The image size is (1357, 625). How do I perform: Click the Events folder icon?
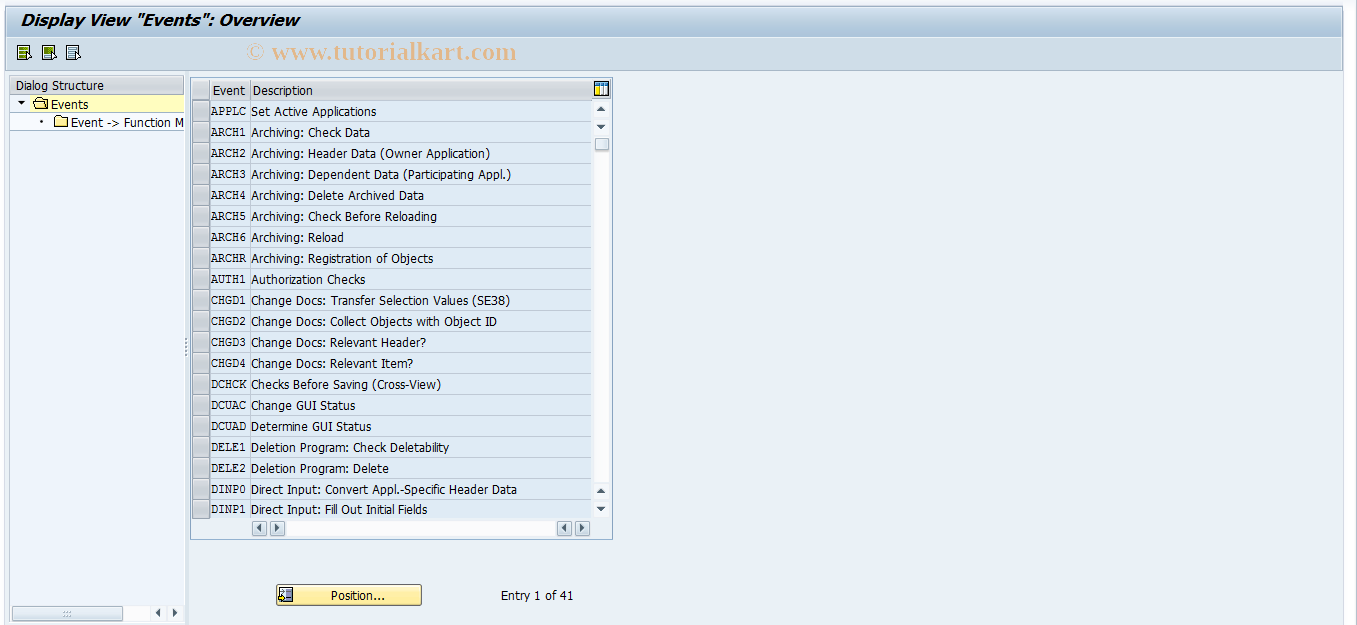pos(40,104)
